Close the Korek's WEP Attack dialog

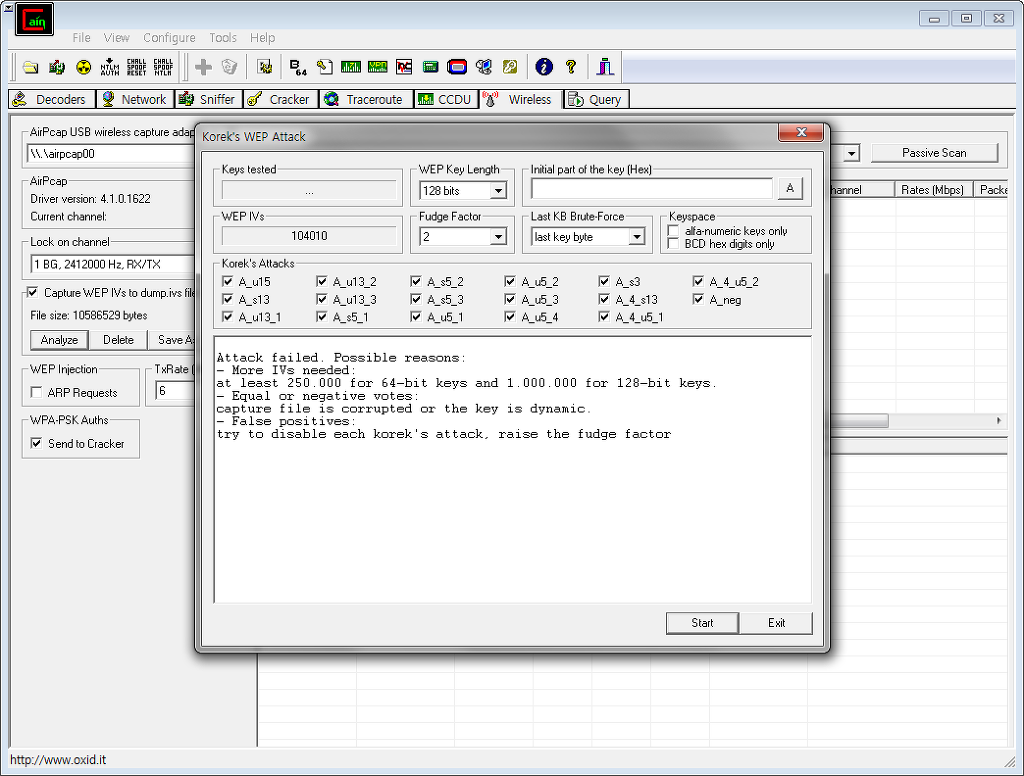(x=801, y=132)
